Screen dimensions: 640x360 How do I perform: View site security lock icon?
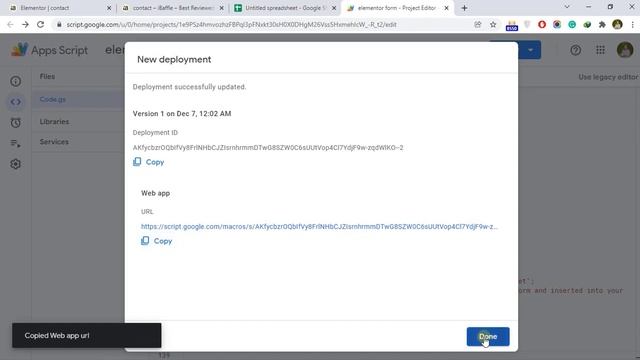coord(59,24)
